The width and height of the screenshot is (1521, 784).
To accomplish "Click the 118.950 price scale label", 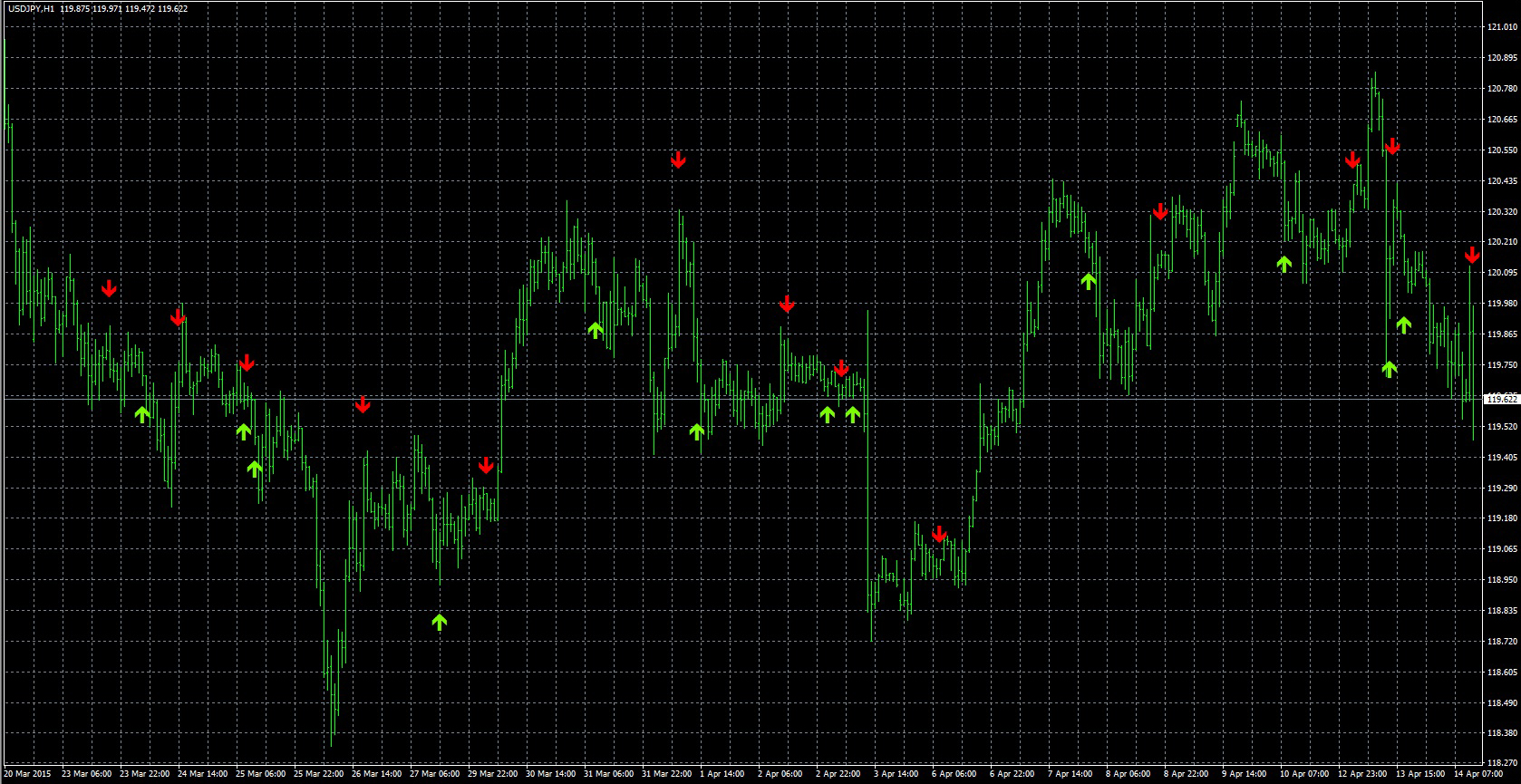I will pyautogui.click(x=1502, y=580).
